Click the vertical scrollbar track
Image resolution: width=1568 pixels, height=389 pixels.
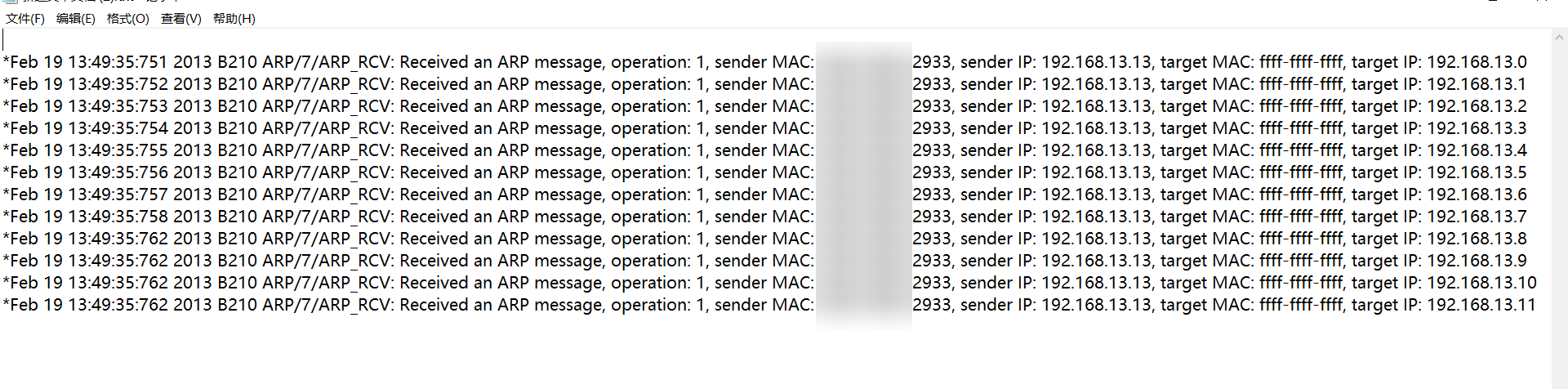[x=1559, y=204]
